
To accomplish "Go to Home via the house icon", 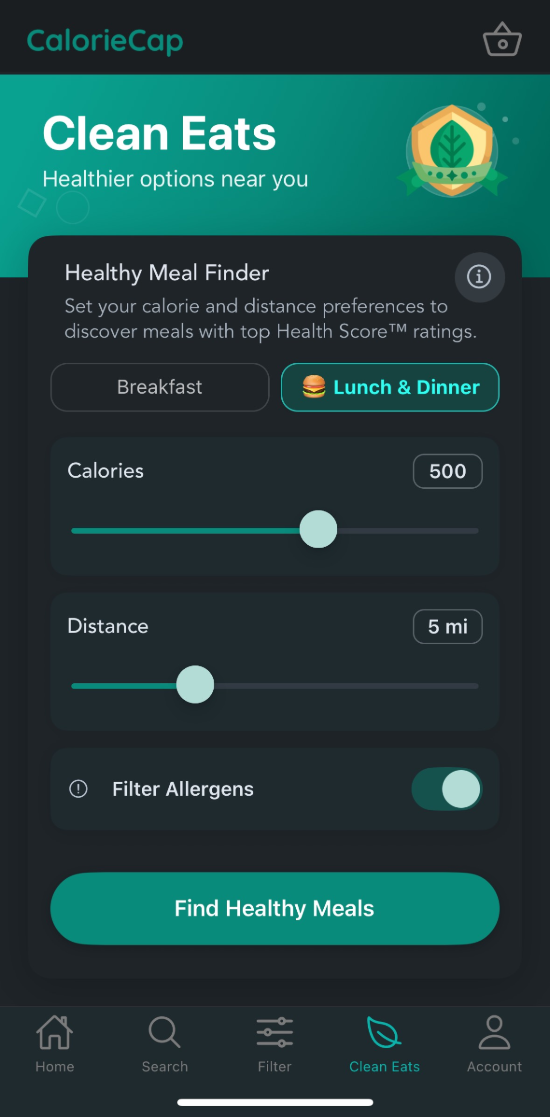I will point(55,1032).
